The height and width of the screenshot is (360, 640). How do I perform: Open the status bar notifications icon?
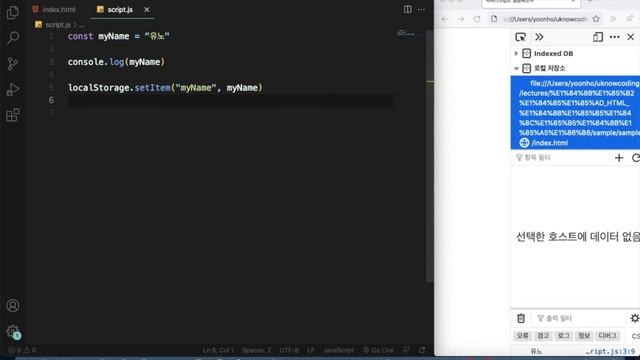[422, 350]
